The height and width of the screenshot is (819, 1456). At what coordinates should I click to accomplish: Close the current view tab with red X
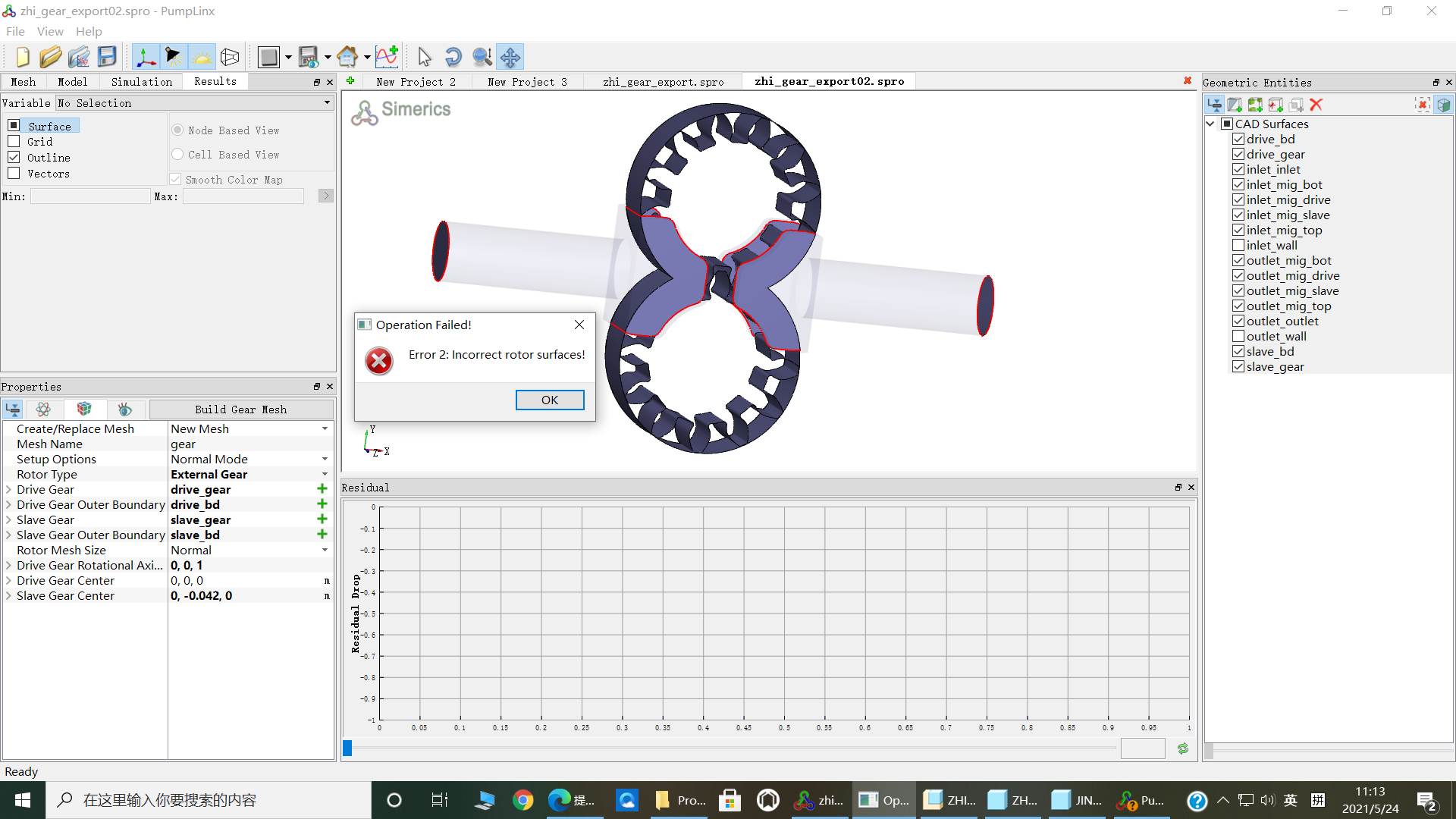click(1188, 80)
